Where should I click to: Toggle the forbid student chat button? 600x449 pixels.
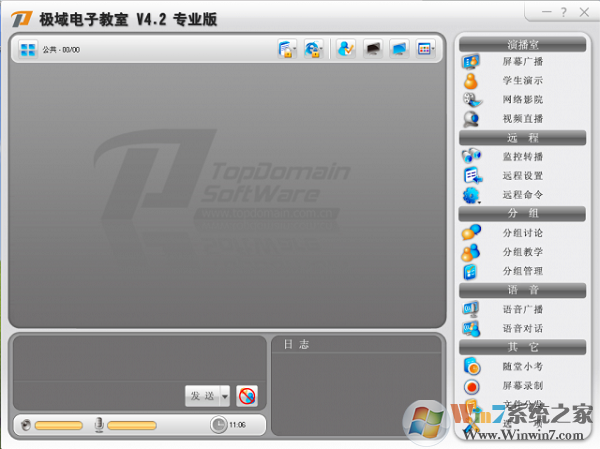[x=247, y=396]
